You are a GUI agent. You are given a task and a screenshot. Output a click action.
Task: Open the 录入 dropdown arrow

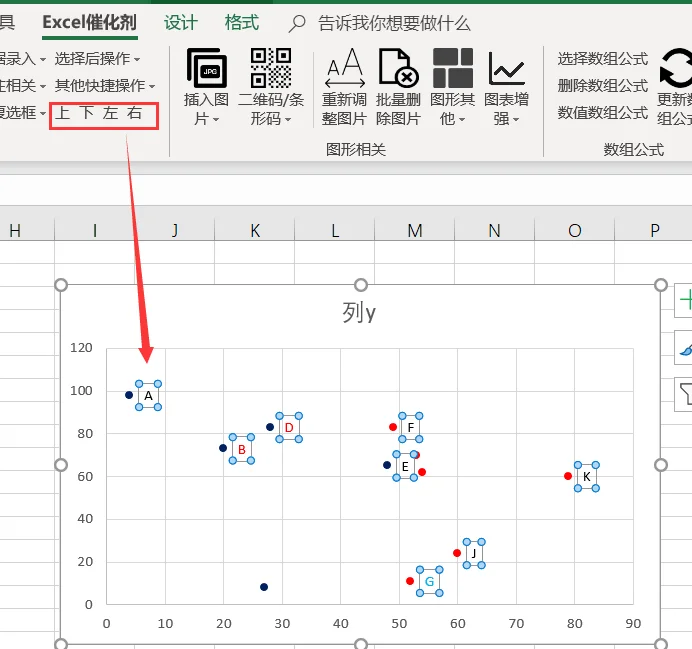click(x=43, y=60)
